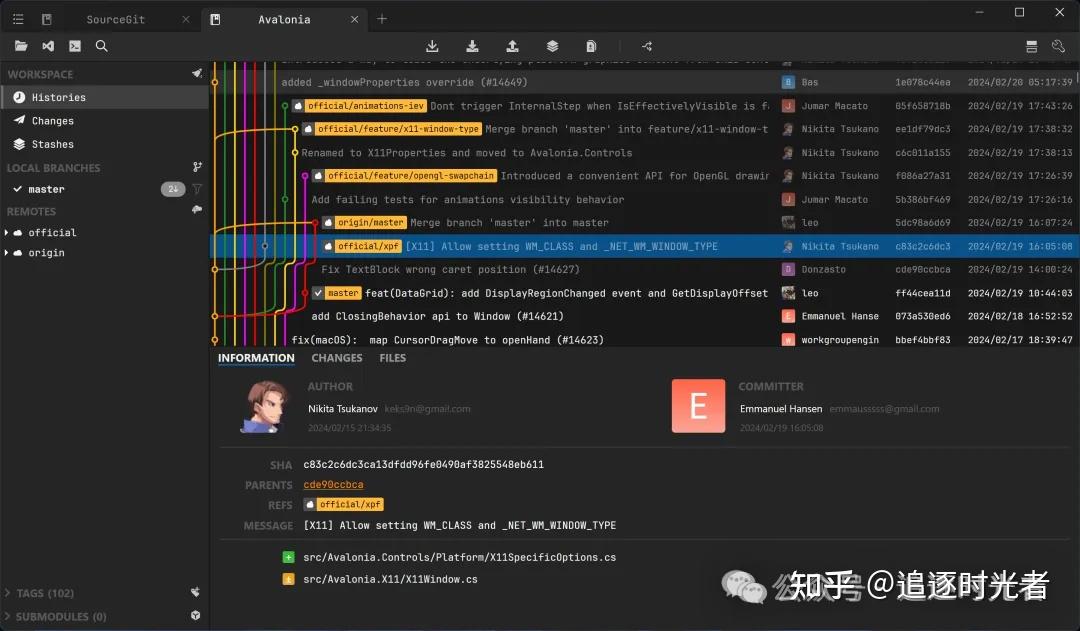Click the official/xpf ref tag in details
This screenshot has width=1080, height=631.
(x=344, y=504)
